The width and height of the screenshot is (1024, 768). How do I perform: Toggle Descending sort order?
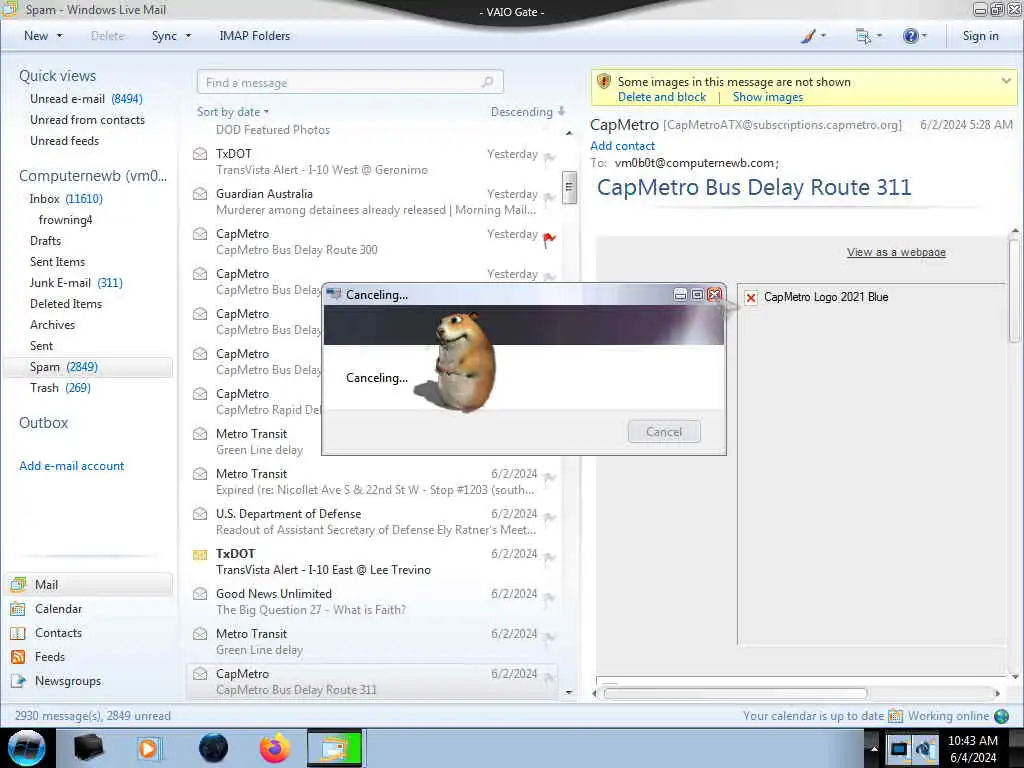[x=528, y=112]
